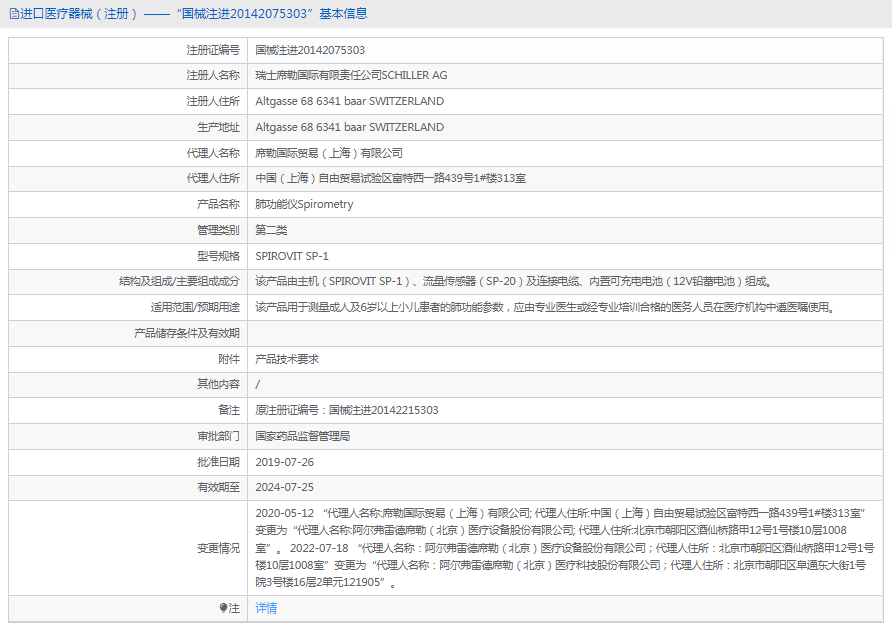Screen dimensions: 892x628
Task: Click approving department 国家药品监督管理局
Action: coord(302,436)
